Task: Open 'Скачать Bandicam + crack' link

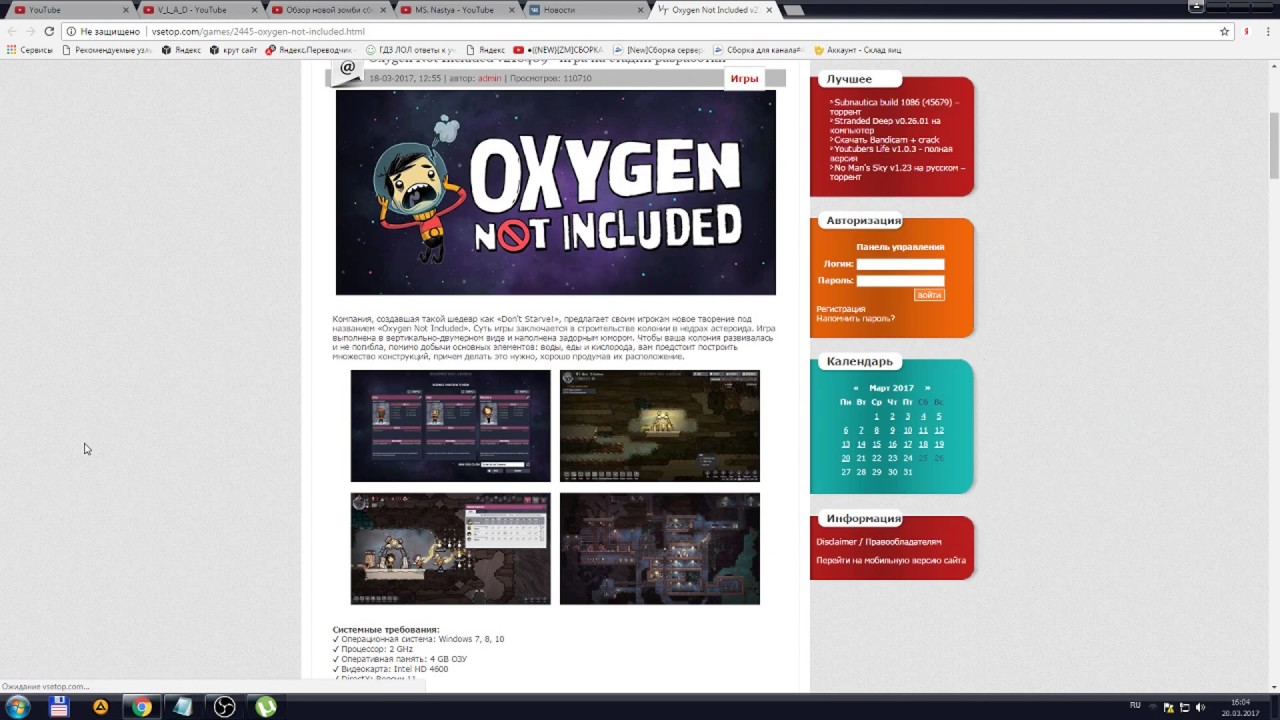Action: pyautogui.click(x=886, y=140)
